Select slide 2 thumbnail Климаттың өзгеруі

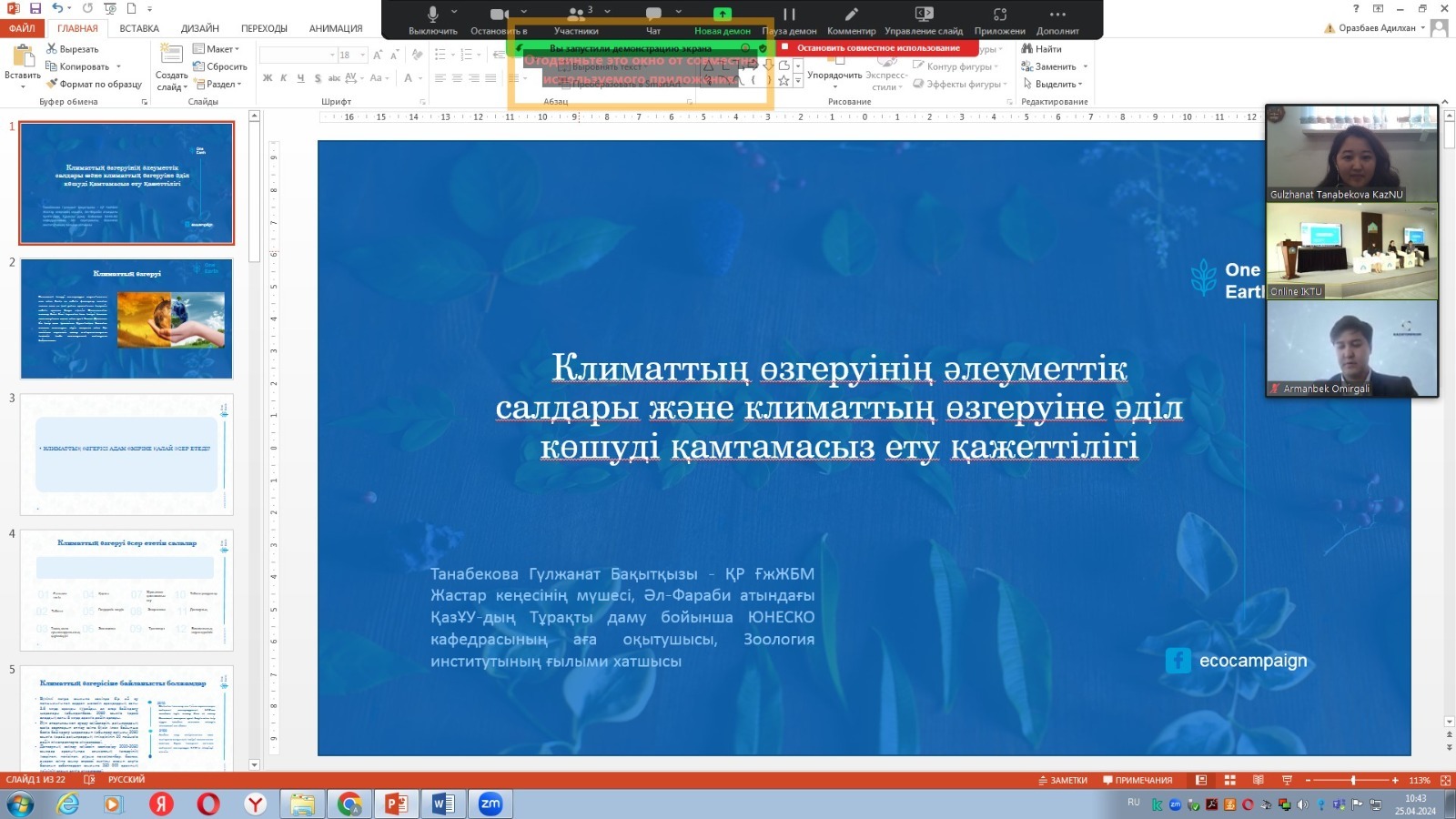click(126, 318)
